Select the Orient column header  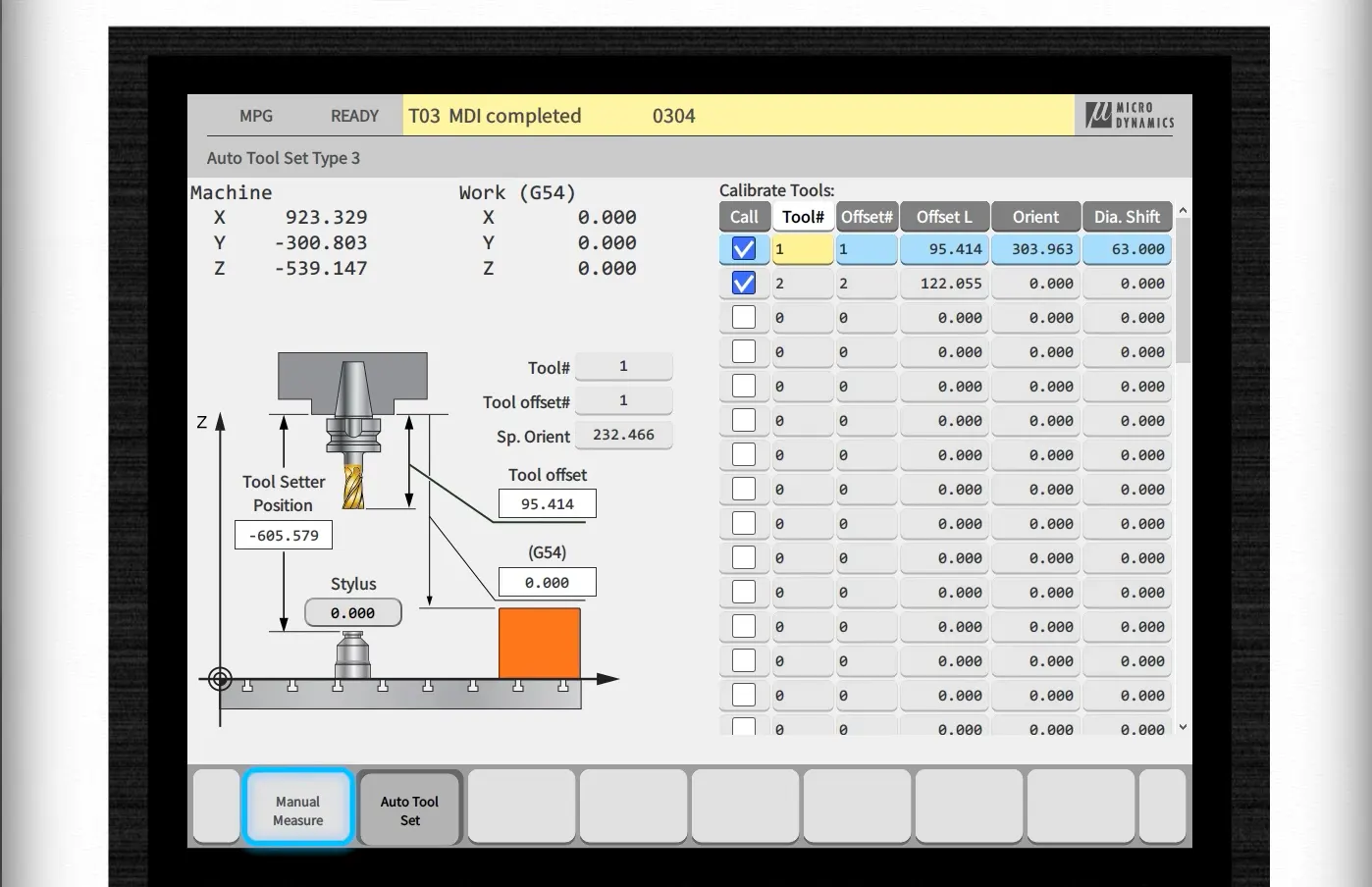pyautogui.click(x=1035, y=217)
